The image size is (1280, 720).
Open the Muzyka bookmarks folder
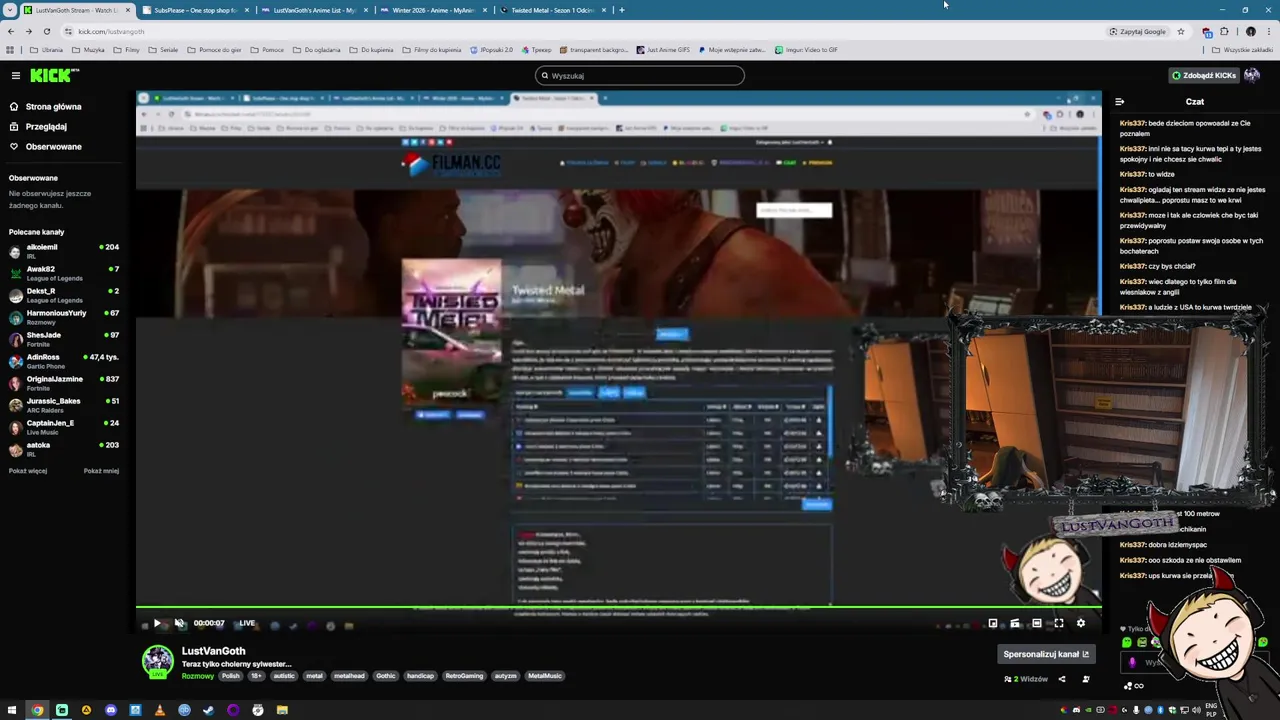[x=89, y=49]
